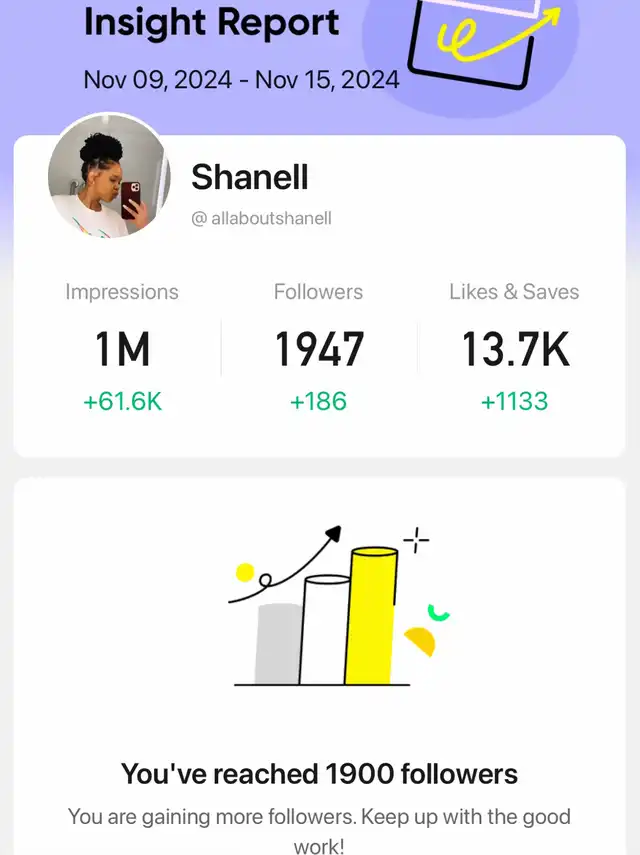Open Shanell's profile picture
This screenshot has height=855, width=640.
pyautogui.click(x=109, y=177)
